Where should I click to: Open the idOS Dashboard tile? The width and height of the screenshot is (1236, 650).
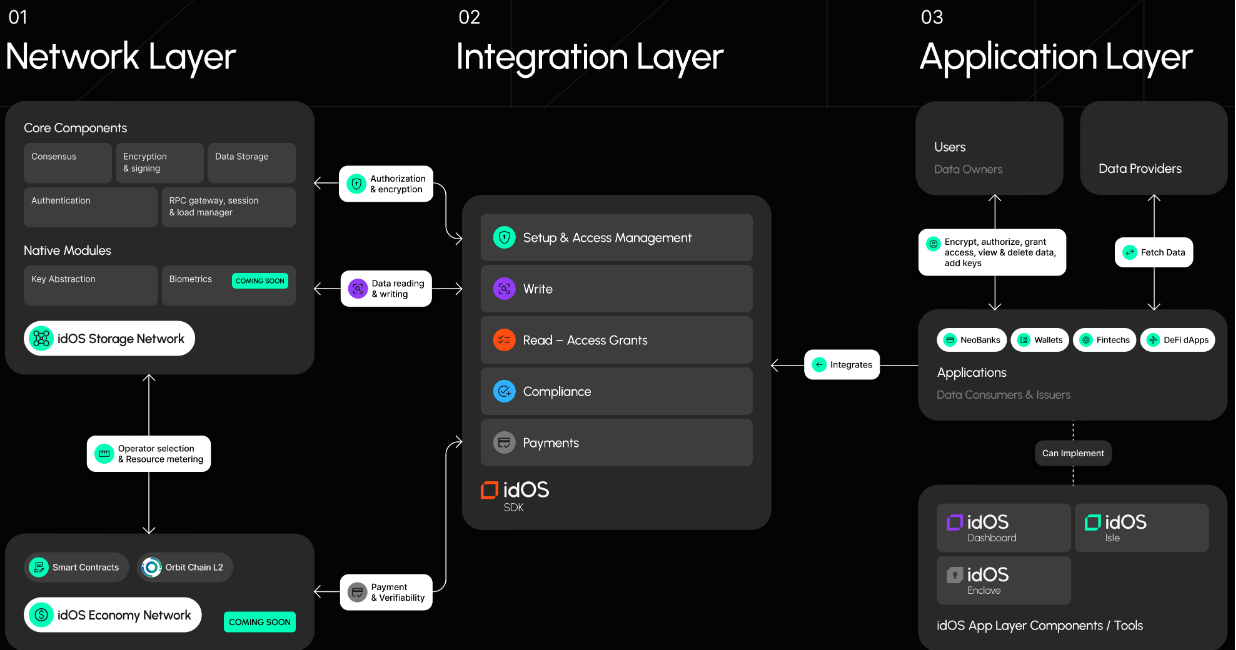point(1003,528)
